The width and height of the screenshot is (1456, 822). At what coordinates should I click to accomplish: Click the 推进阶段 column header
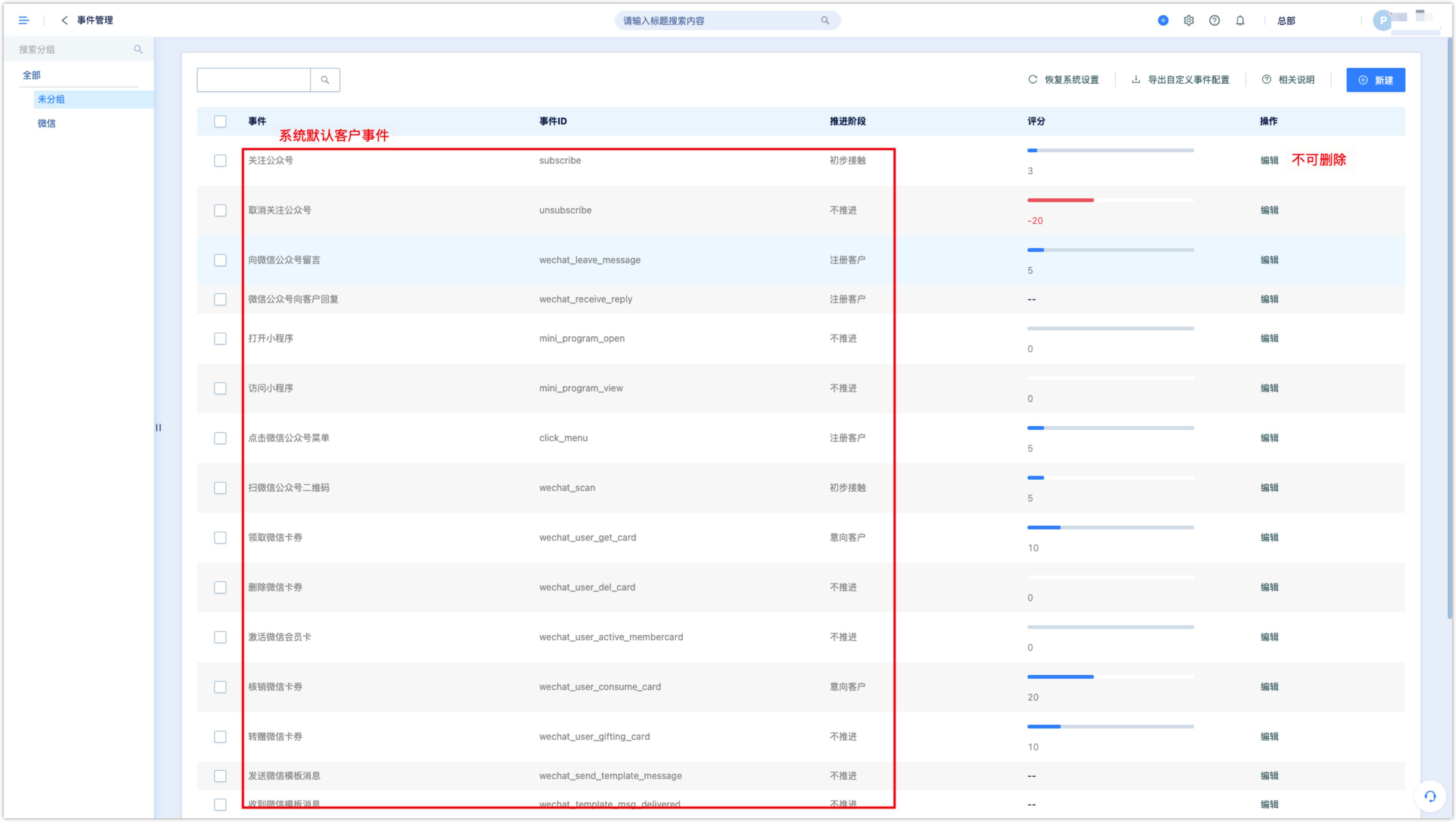(847, 121)
